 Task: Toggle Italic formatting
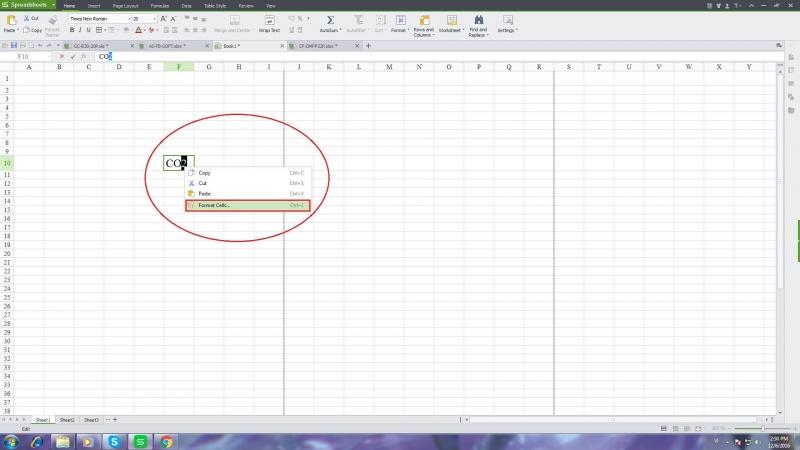coord(81,30)
